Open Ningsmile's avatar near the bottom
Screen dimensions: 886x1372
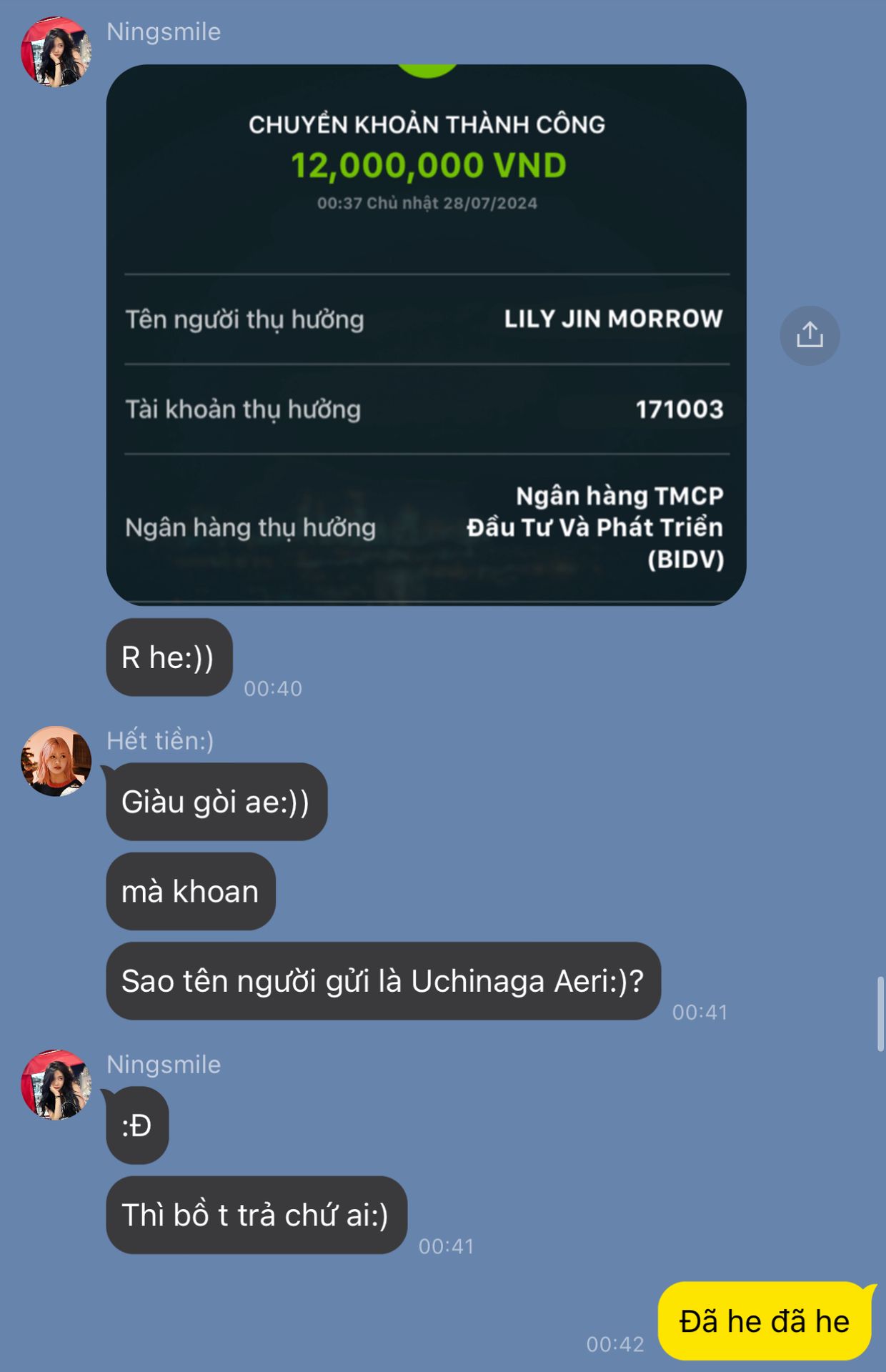click(56, 1085)
